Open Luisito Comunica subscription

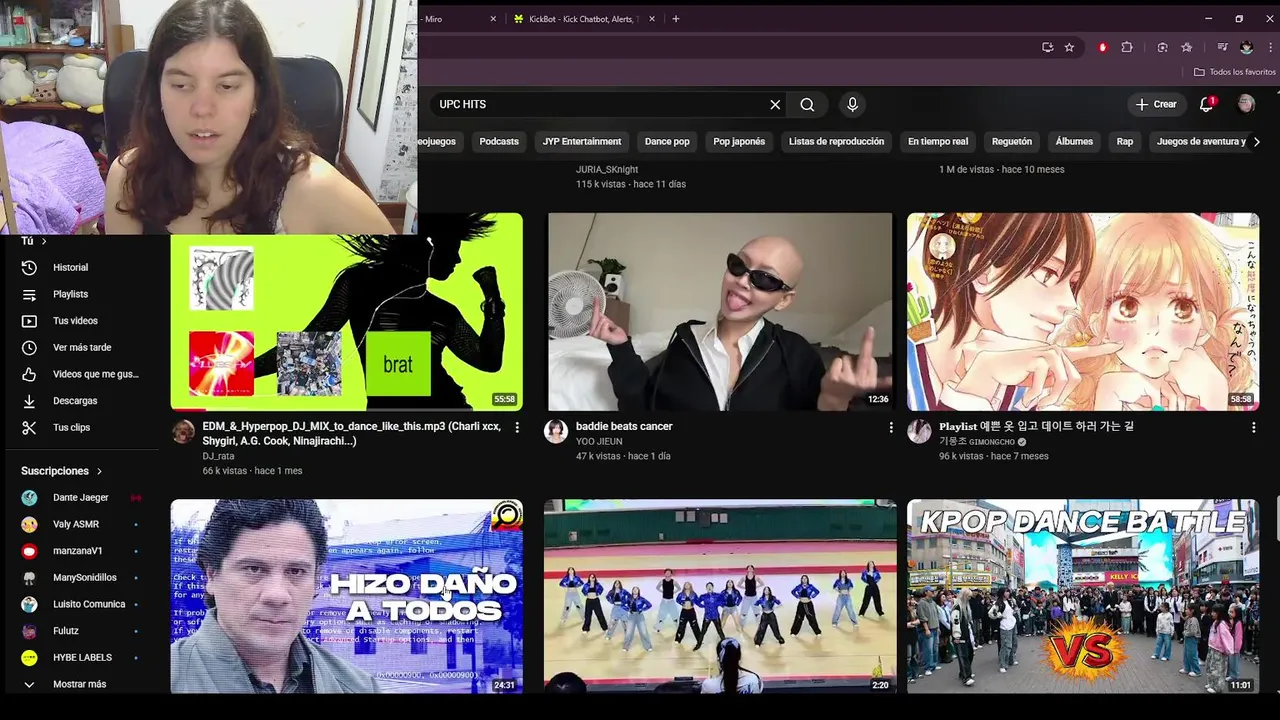[88, 604]
